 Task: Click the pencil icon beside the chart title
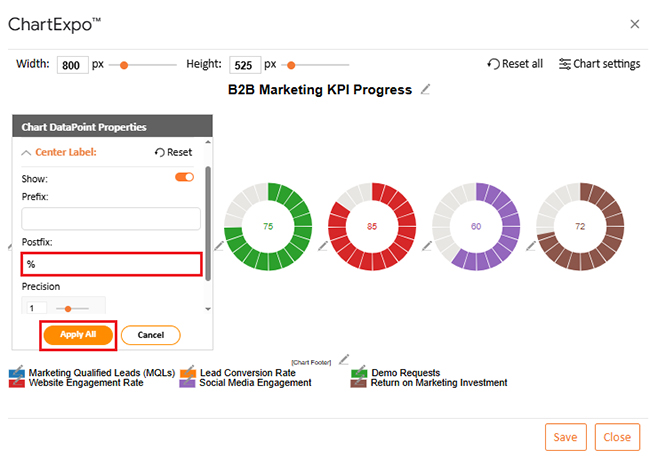(426, 90)
